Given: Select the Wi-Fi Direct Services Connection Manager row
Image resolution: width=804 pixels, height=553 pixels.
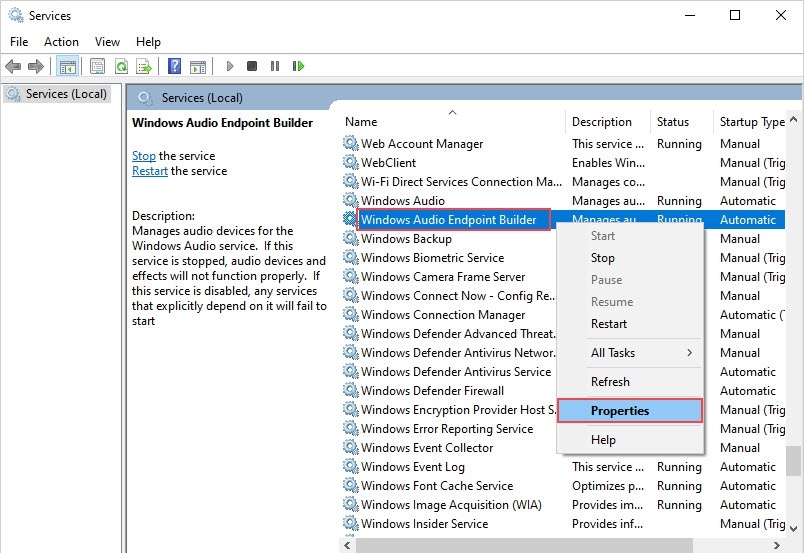Looking at the screenshot, I should click(564, 182).
